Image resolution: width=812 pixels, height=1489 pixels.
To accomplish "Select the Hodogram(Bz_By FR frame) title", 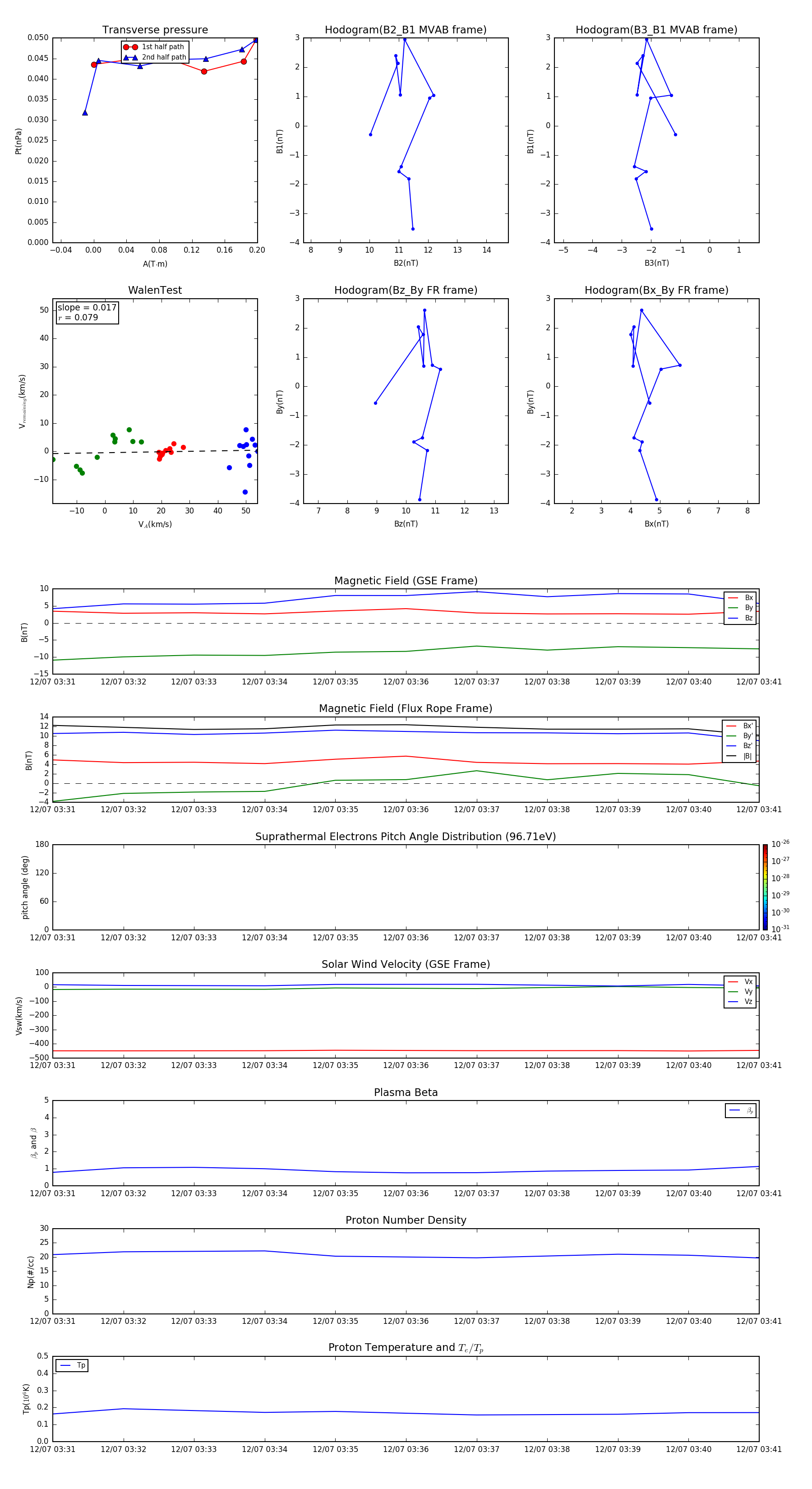I will [x=405, y=290].
